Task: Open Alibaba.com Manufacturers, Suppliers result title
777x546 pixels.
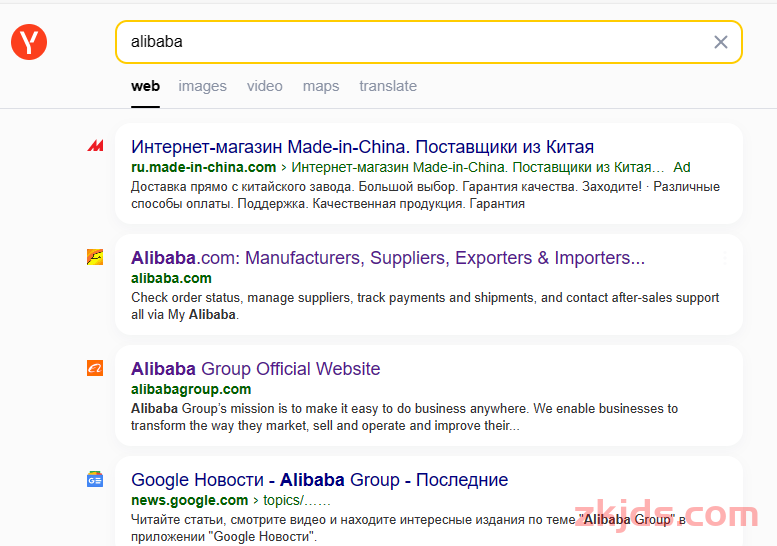Action: click(x=388, y=258)
